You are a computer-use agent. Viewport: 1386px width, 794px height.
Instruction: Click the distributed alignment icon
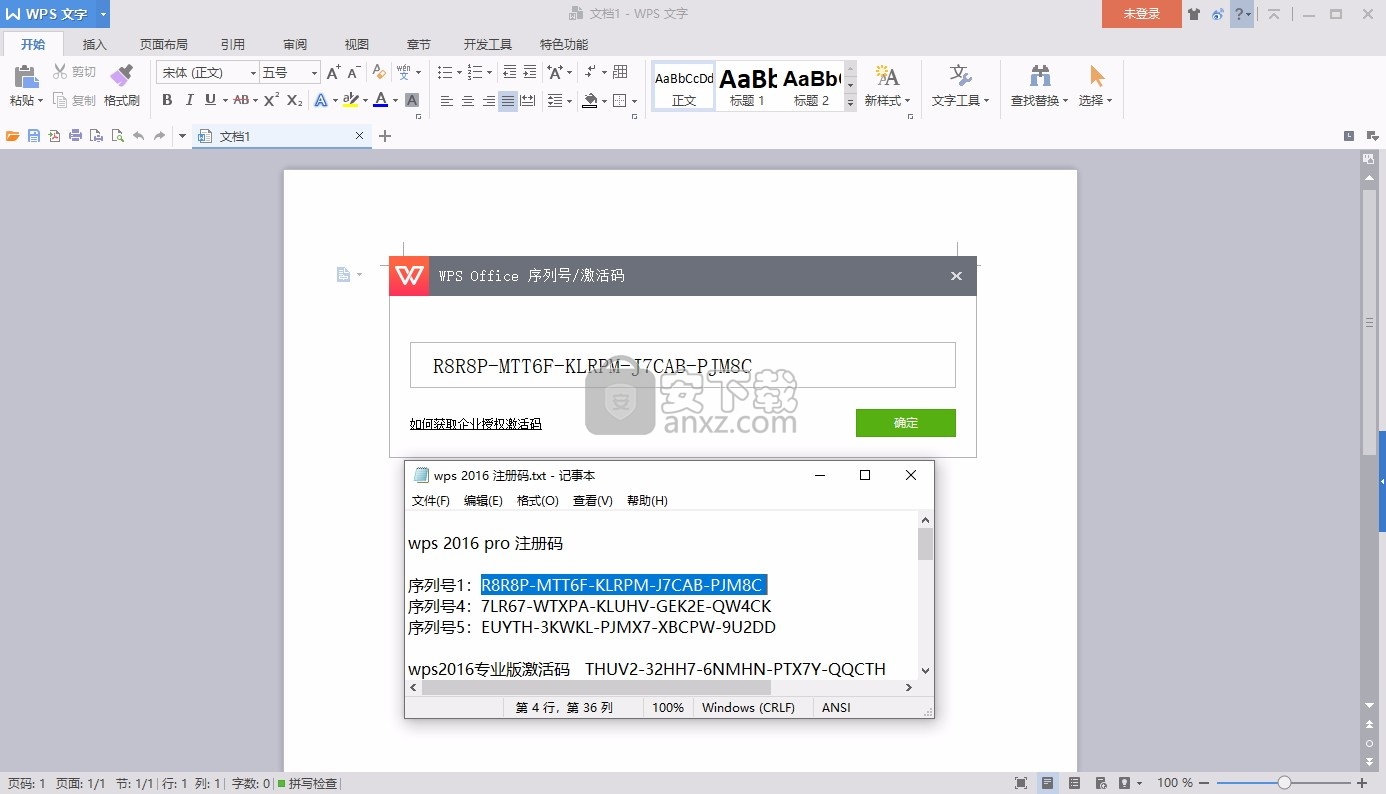528,101
